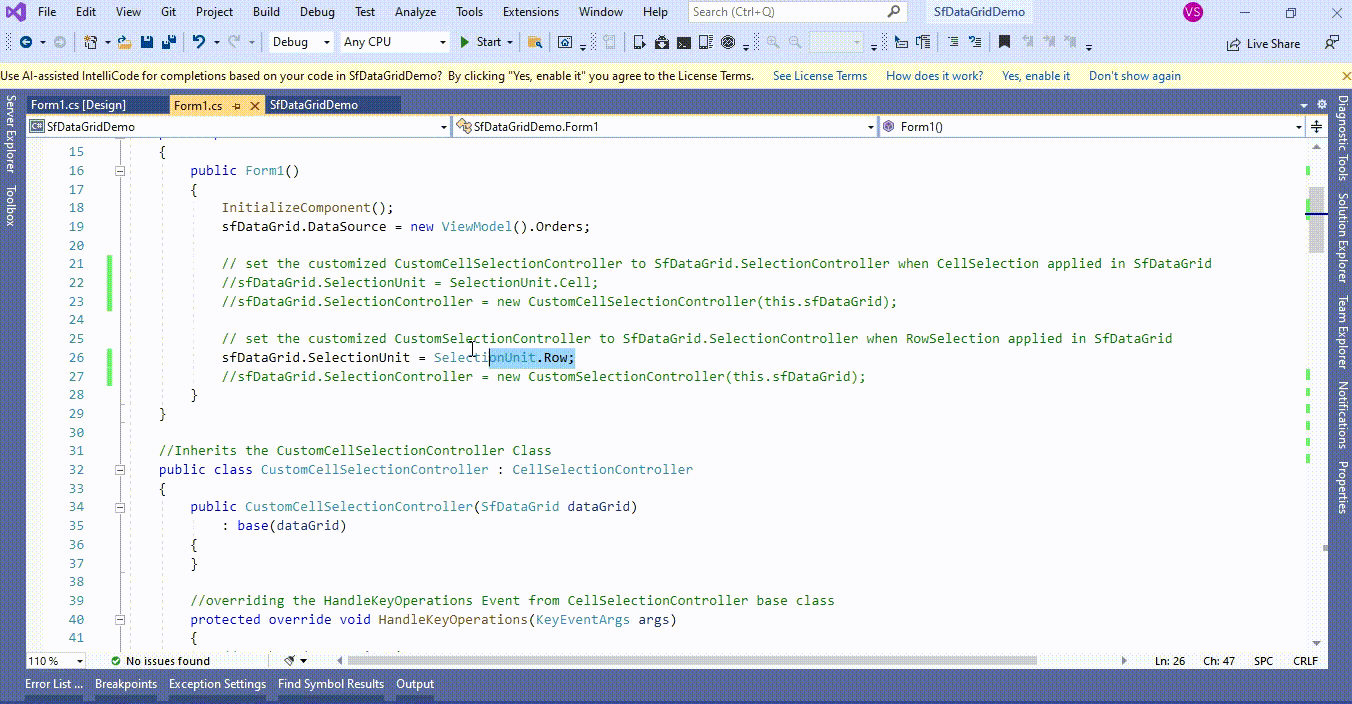Open the Output panel tab
Image resolution: width=1352 pixels, height=704 pixels.
click(415, 684)
